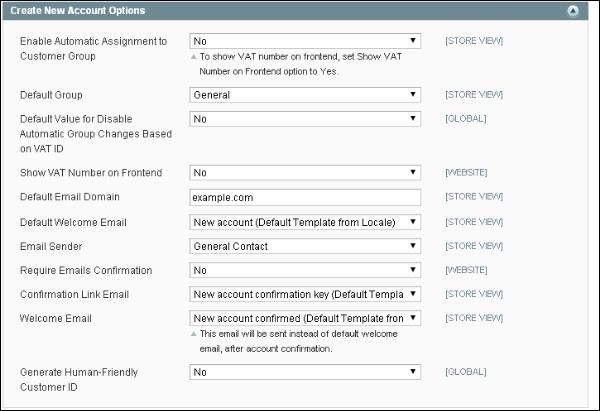600x411 pixels.
Task: Open Show VAT Number on Frontend dropdown
Action: [305, 172]
